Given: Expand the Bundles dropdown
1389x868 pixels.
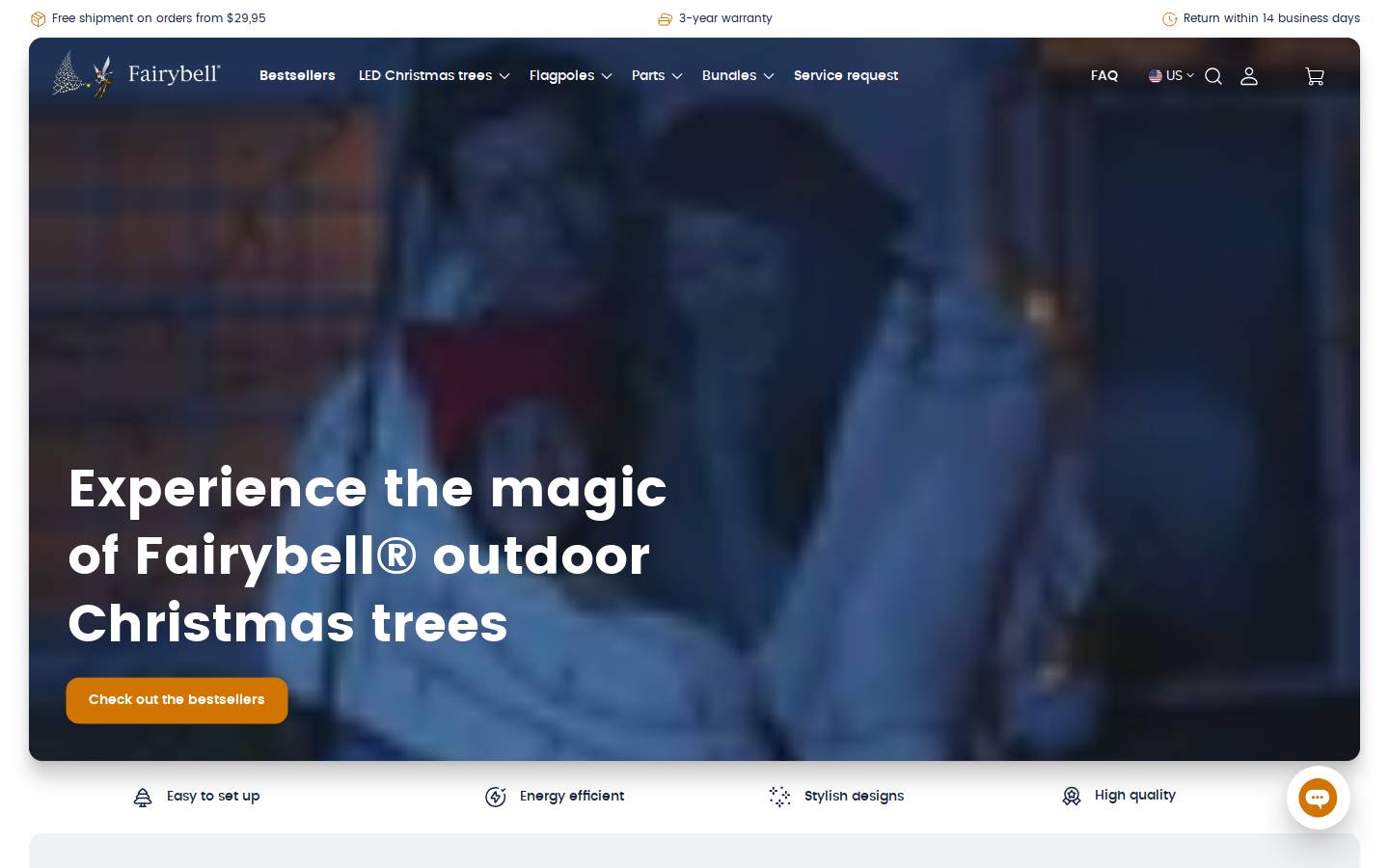Looking at the screenshot, I should (x=738, y=75).
